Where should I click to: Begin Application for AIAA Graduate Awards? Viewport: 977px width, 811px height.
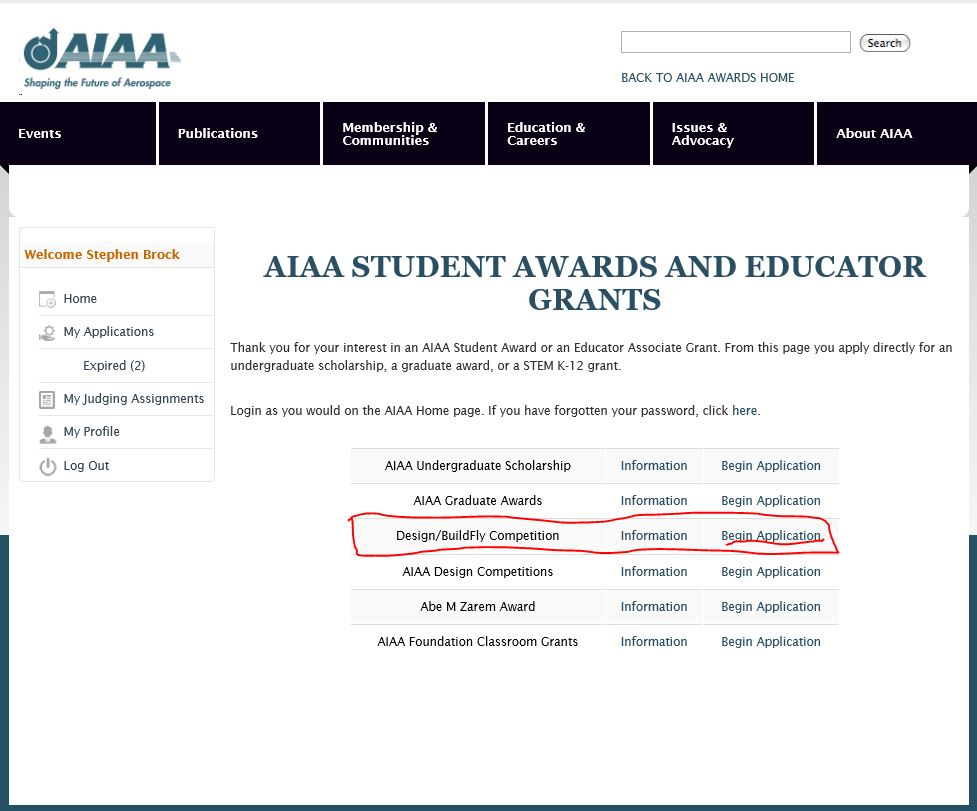(771, 500)
